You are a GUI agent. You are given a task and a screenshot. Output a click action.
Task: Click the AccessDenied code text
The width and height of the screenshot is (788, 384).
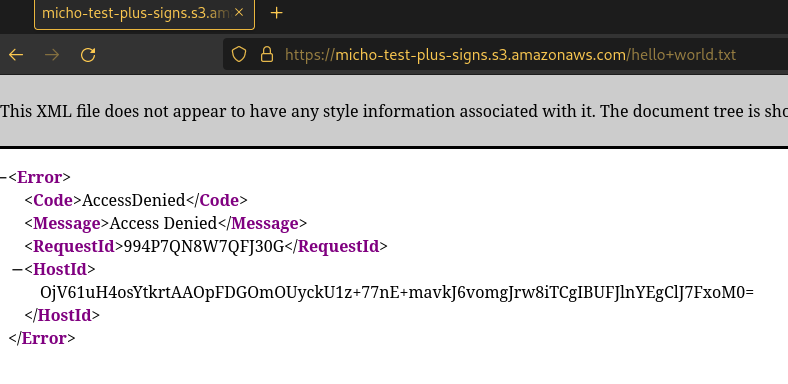pyautogui.click(x=134, y=200)
